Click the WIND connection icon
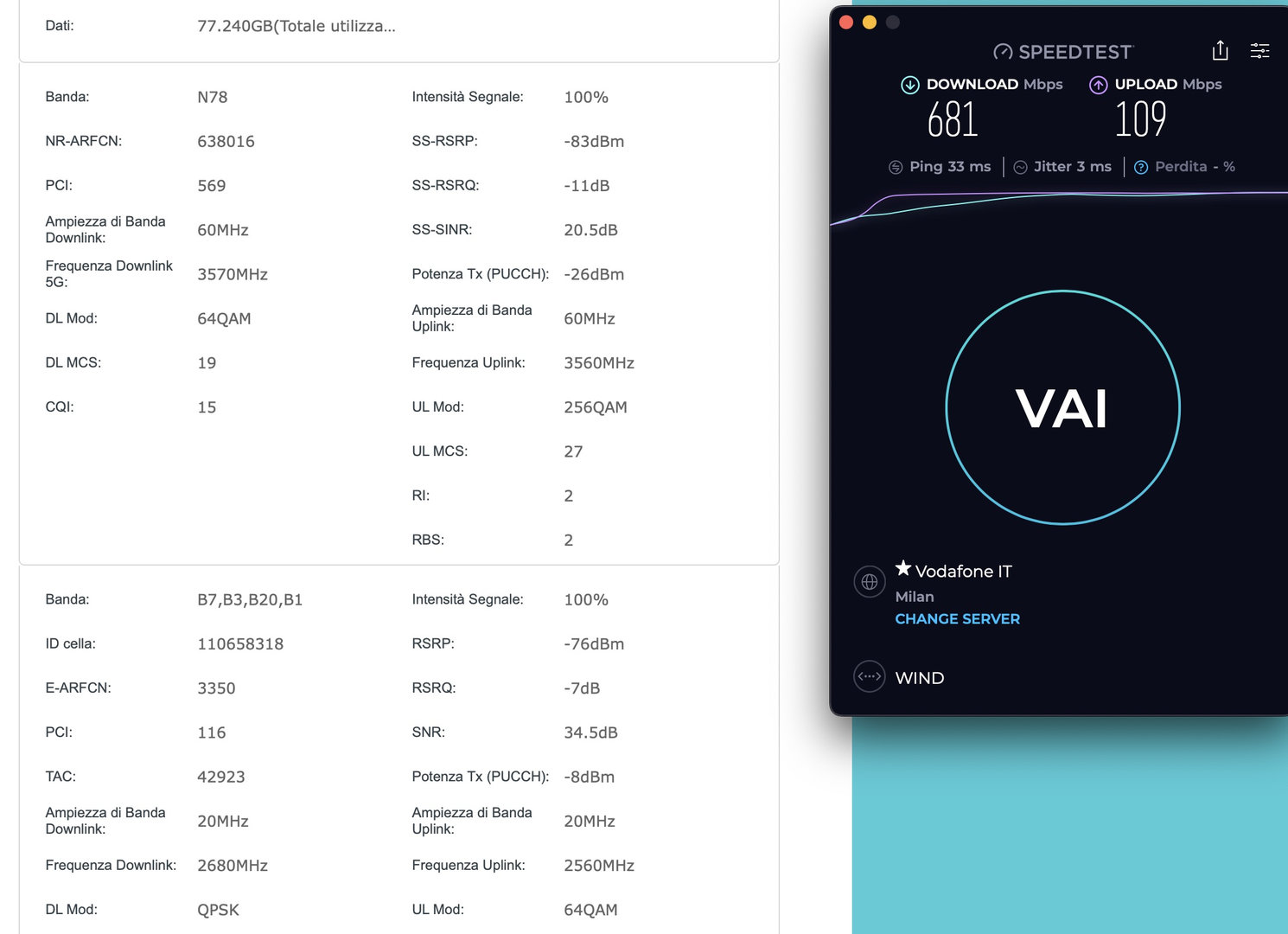 tap(870, 677)
